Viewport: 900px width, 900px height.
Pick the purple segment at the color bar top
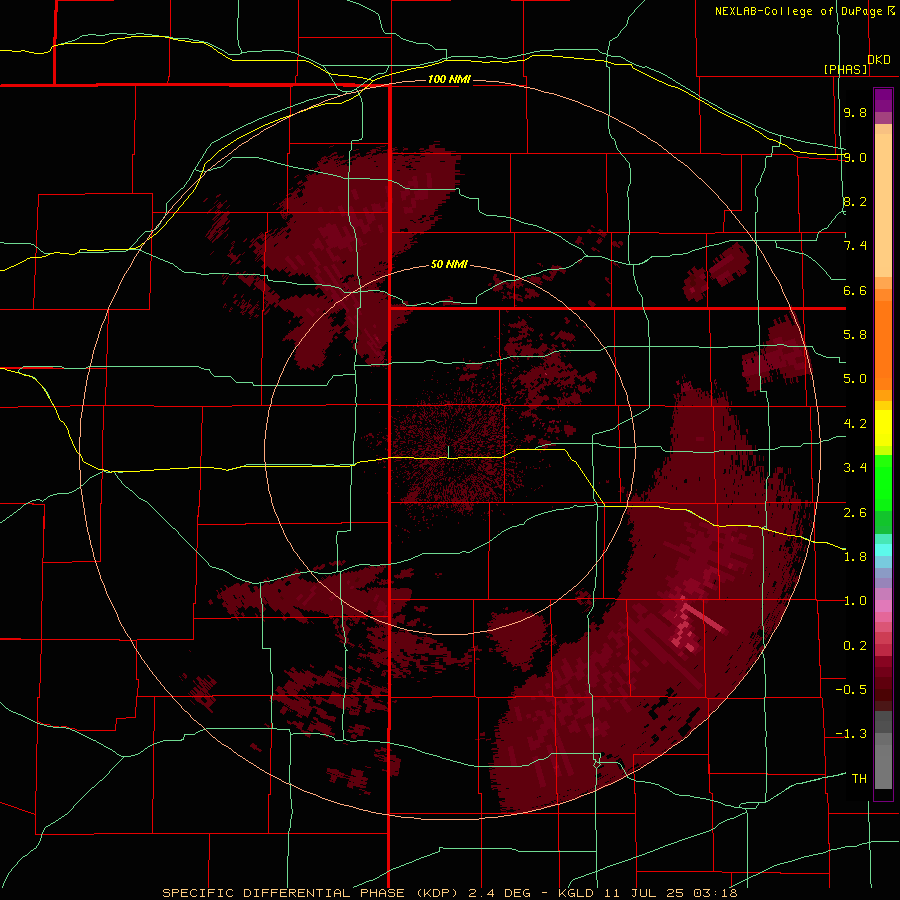883,100
